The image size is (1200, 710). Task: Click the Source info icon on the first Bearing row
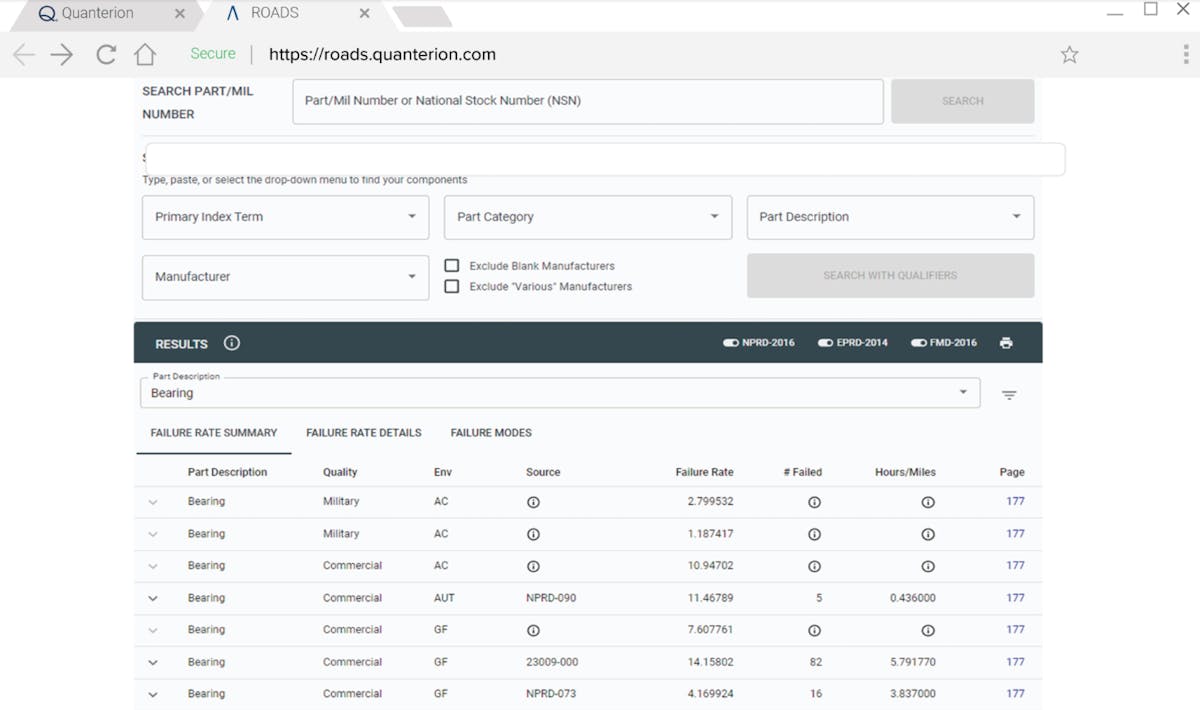click(533, 502)
